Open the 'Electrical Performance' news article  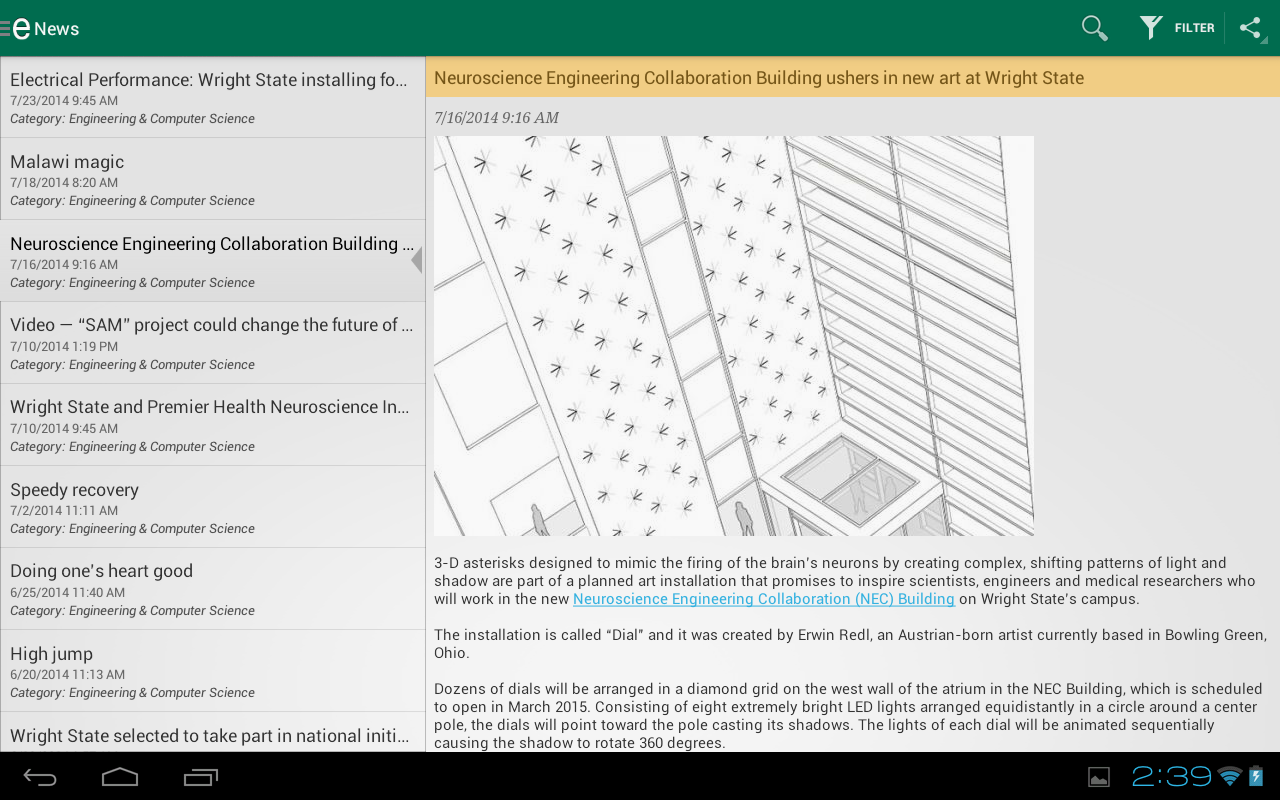[x=212, y=97]
